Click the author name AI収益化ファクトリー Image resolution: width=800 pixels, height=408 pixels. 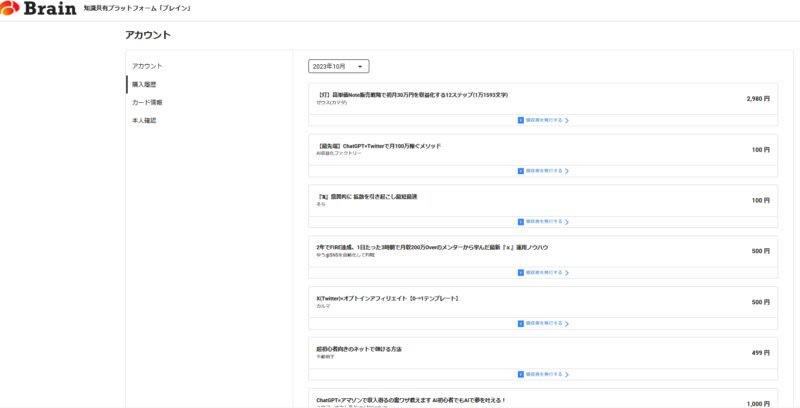[339, 154]
